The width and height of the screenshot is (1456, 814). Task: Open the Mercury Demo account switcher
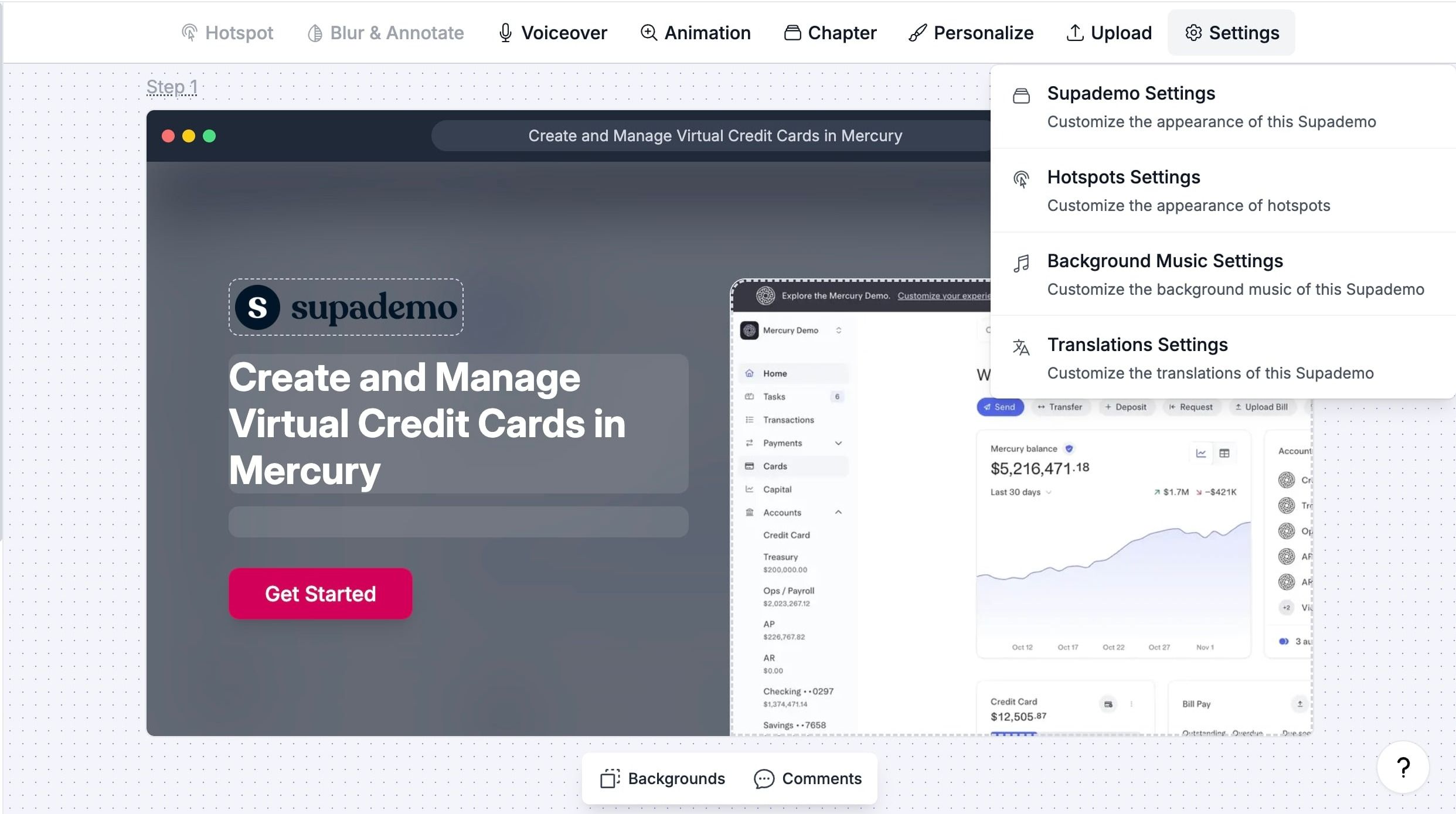coord(791,331)
